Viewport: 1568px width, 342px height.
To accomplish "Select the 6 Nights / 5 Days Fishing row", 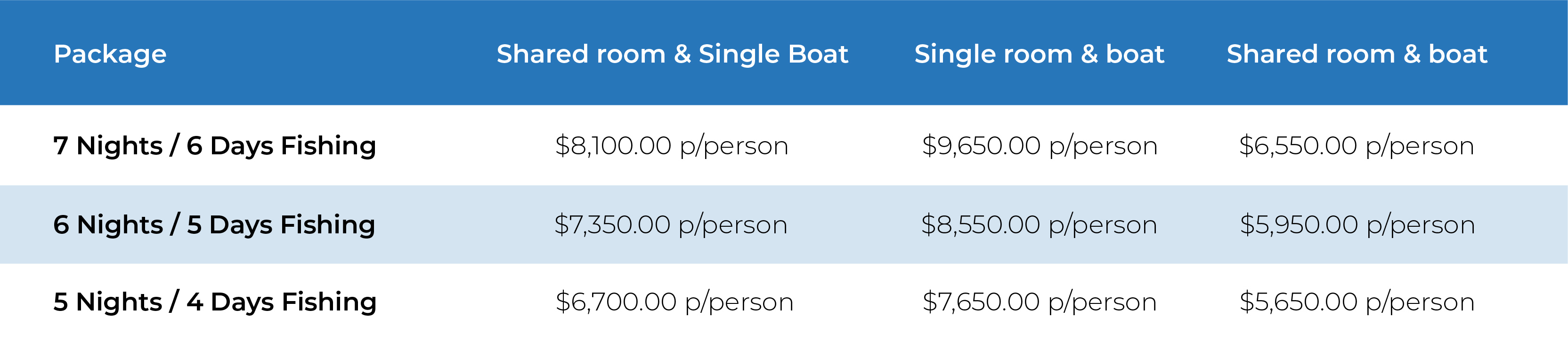I will (784, 224).
